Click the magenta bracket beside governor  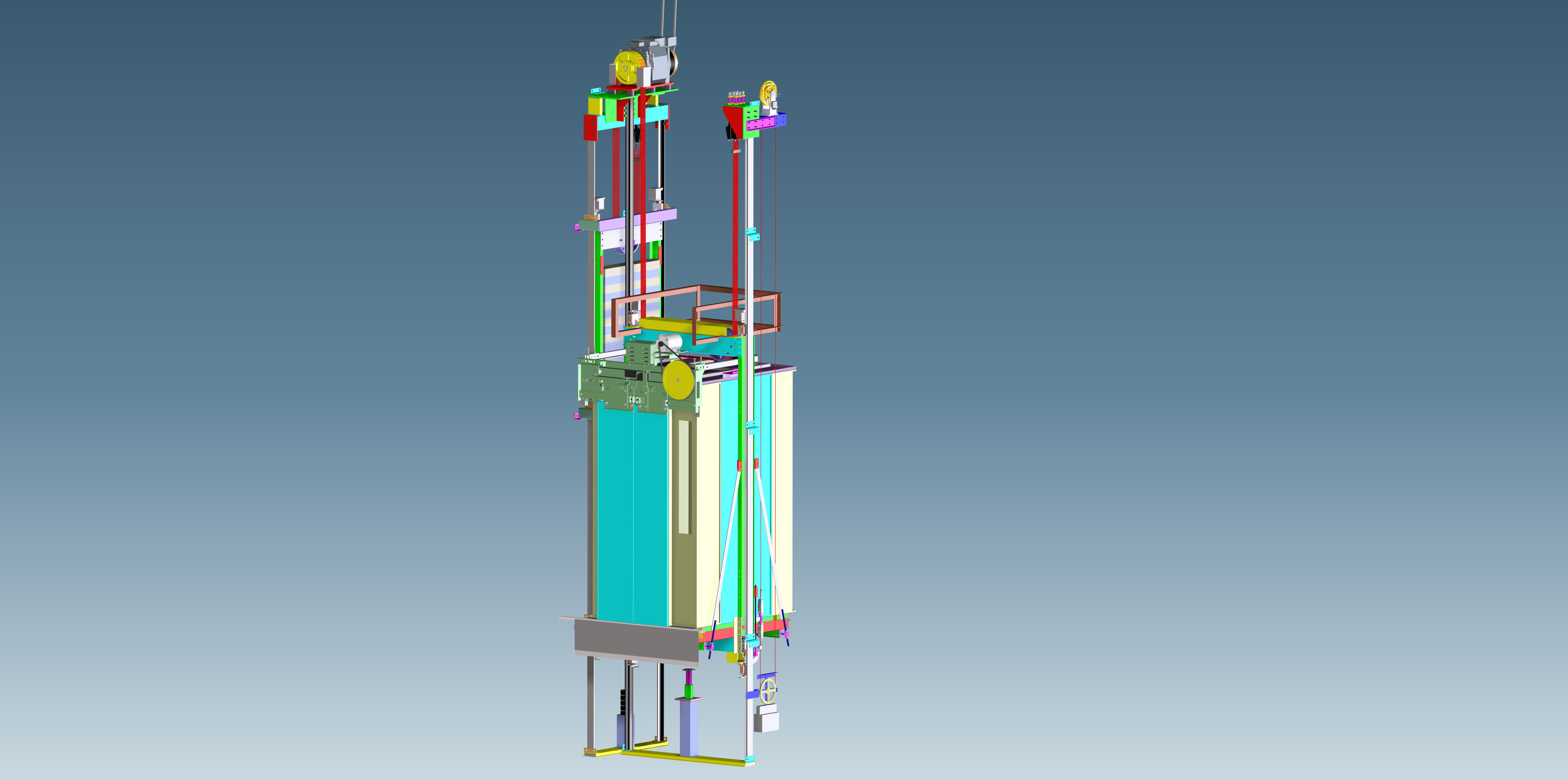pos(764,124)
